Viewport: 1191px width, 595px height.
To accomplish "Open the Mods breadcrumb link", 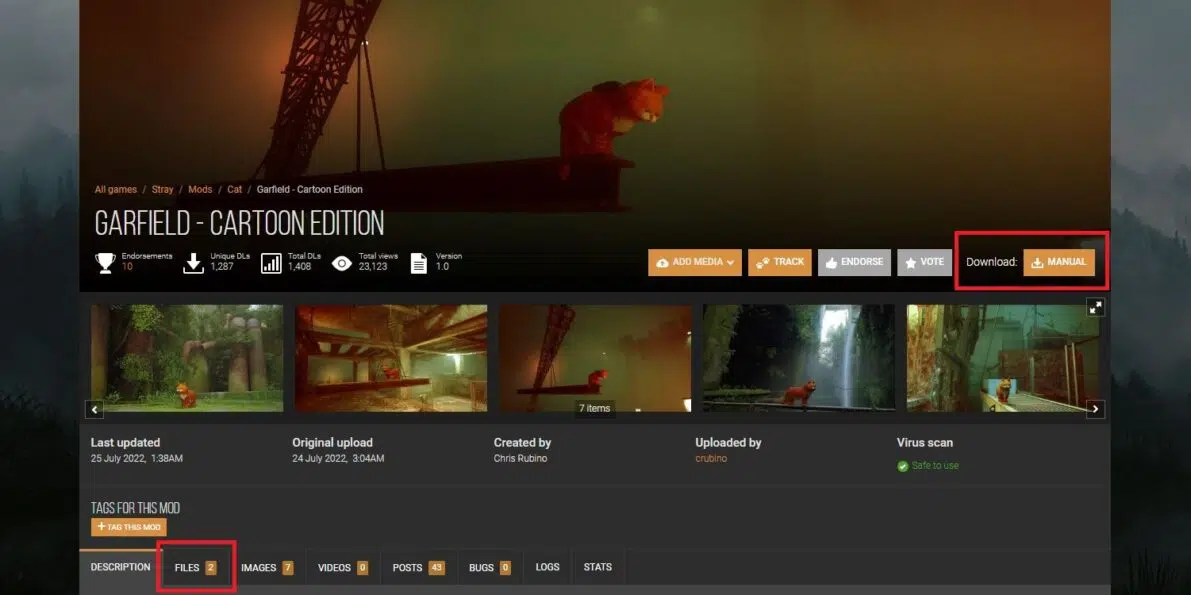I will pyautogui.click(x=201, y=189).
